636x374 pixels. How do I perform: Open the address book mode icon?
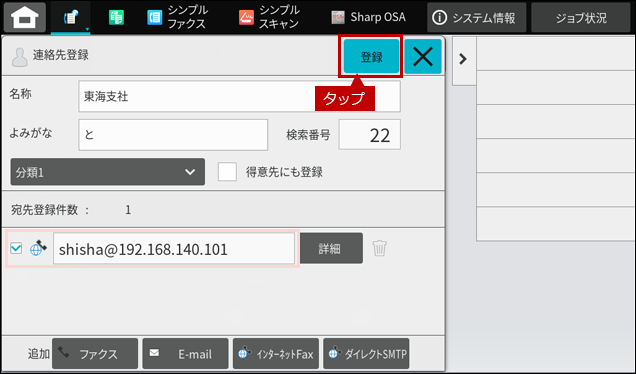click(71, 17)
